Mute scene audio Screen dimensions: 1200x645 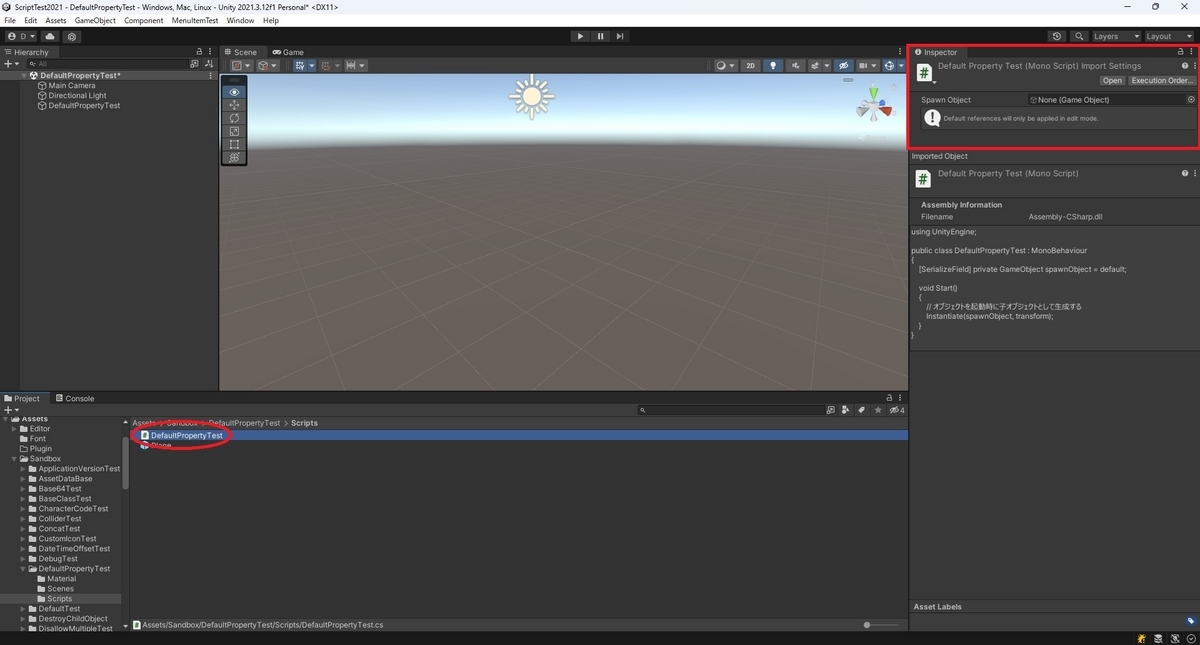[x=796, y=65]
